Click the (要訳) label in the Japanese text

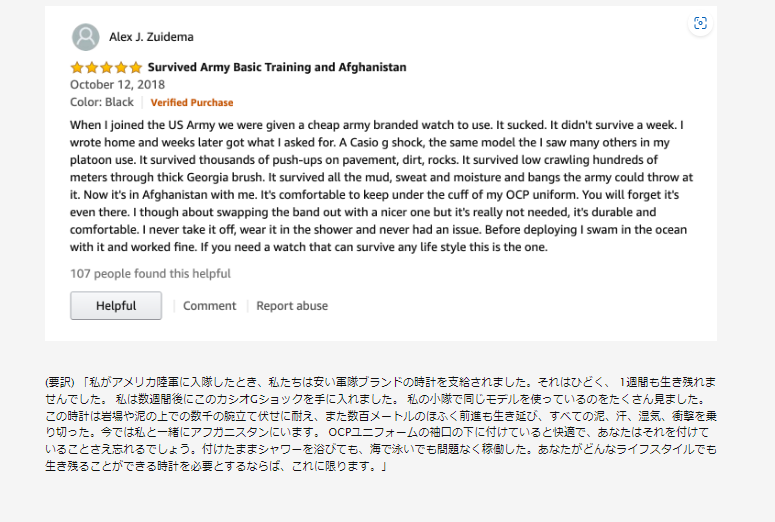61,382
